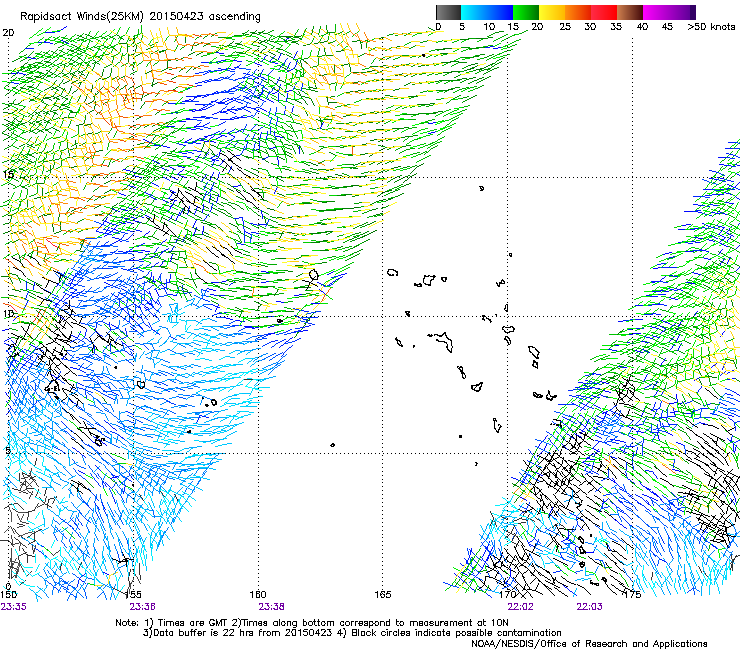Click the longitude axis label '155'
The image size is (740, 650).
tap(134, 595)
